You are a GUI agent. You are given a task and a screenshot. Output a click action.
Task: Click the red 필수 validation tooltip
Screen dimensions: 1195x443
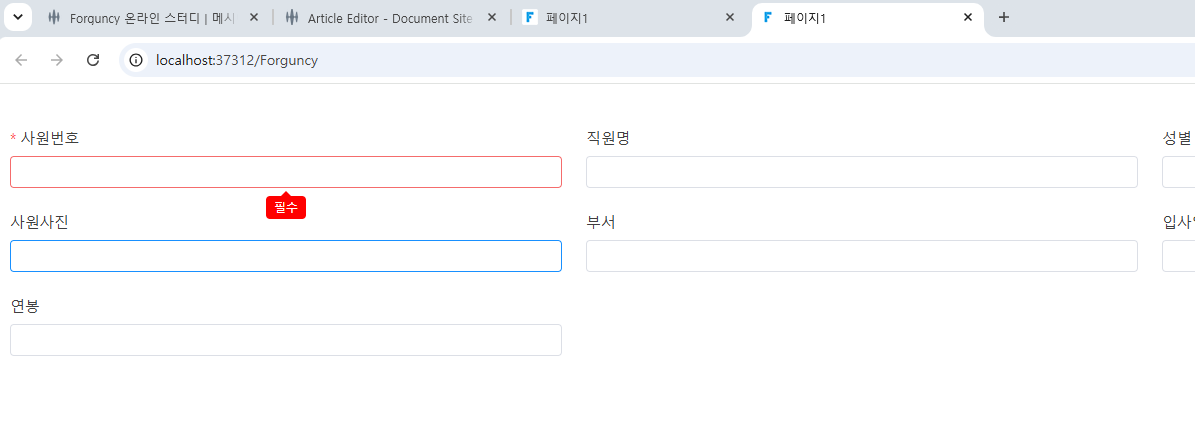coord(286,207)
